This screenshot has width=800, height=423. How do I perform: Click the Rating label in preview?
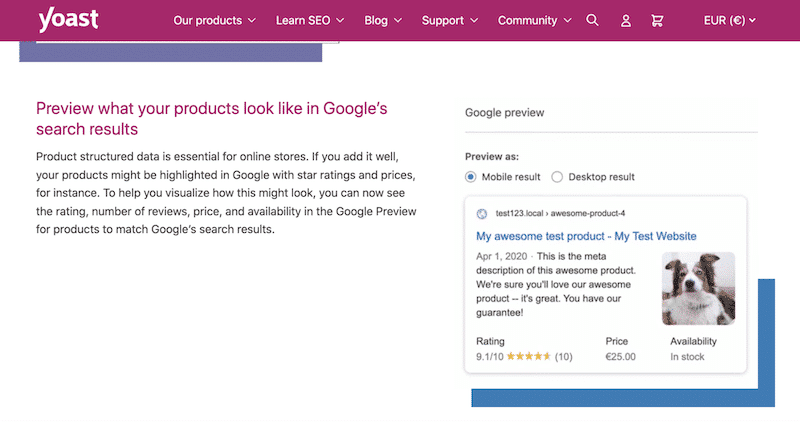(490, 341)
